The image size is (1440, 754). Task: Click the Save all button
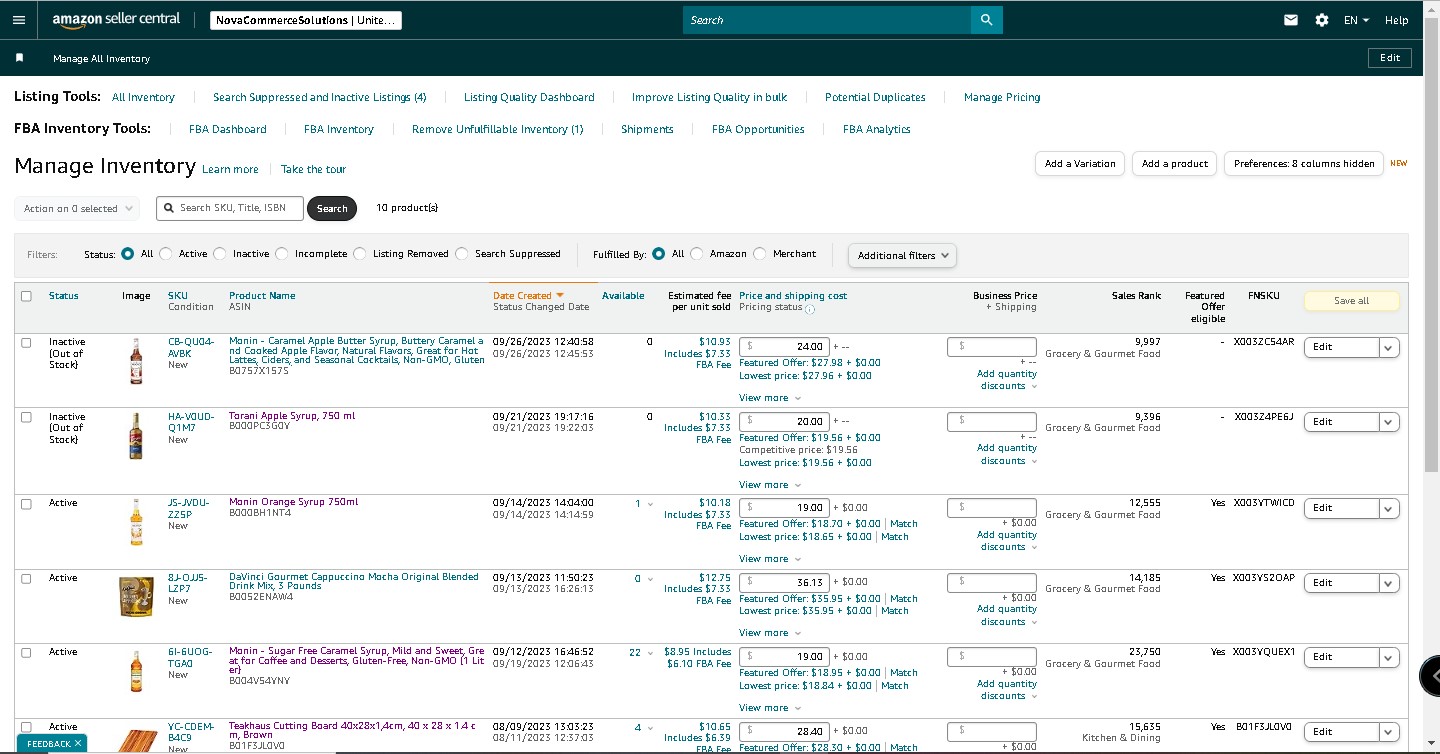click(1351, 301)
